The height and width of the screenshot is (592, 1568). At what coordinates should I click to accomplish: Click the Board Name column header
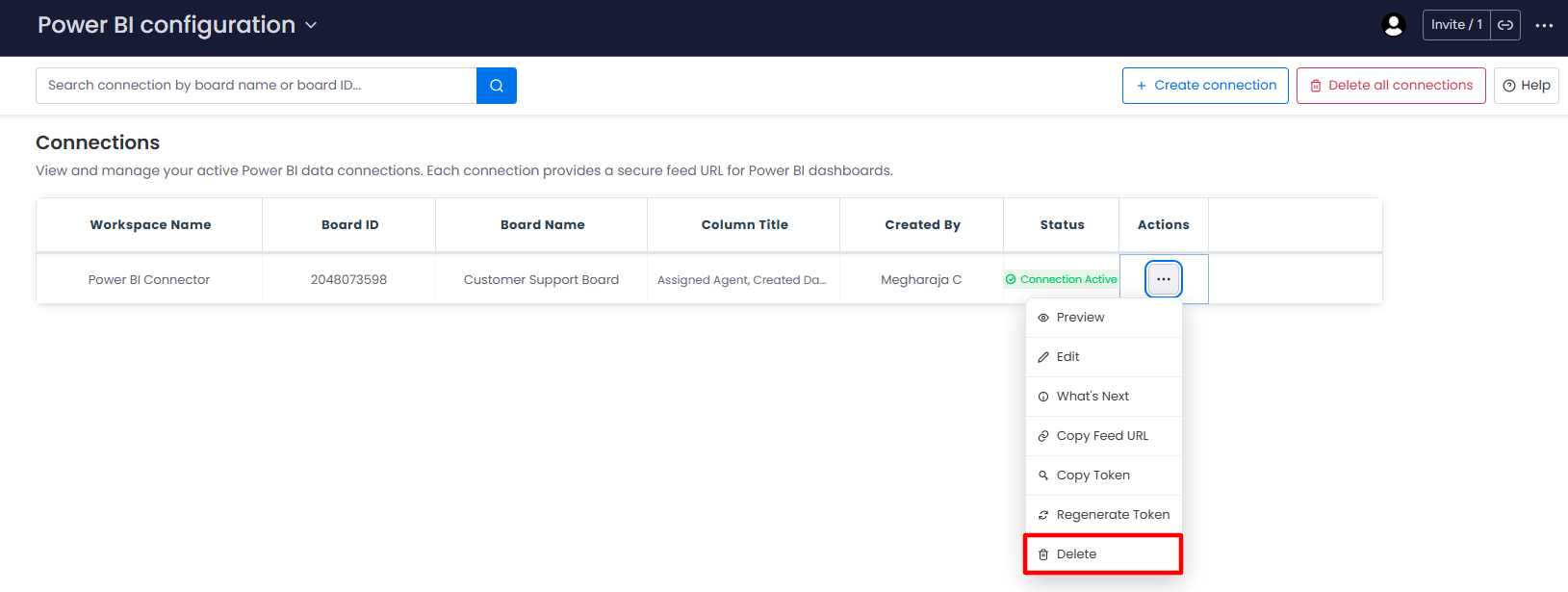[542, 225]
